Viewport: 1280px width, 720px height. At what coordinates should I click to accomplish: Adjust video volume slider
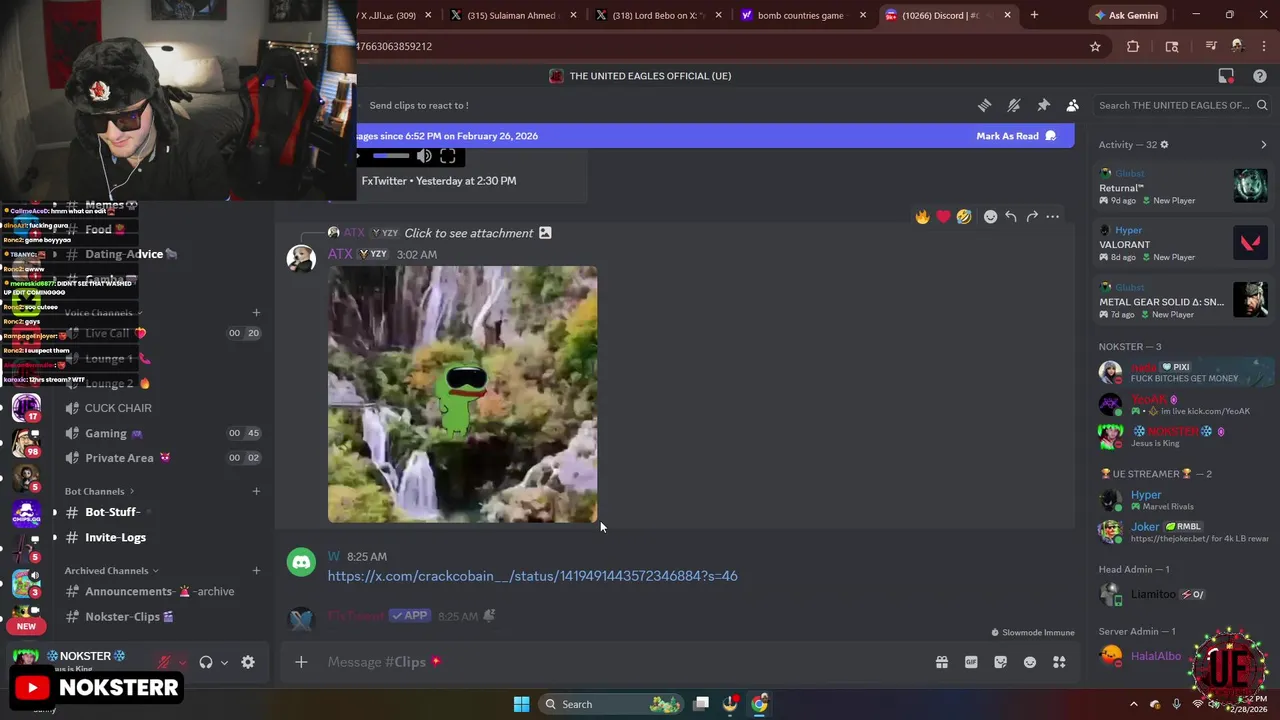390,156
